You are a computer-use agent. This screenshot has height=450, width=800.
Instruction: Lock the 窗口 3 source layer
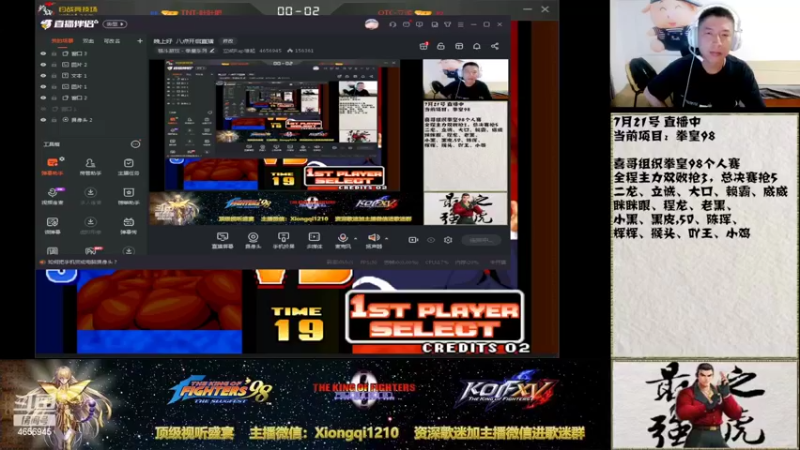pyautogui.click(x=54, y=54)
